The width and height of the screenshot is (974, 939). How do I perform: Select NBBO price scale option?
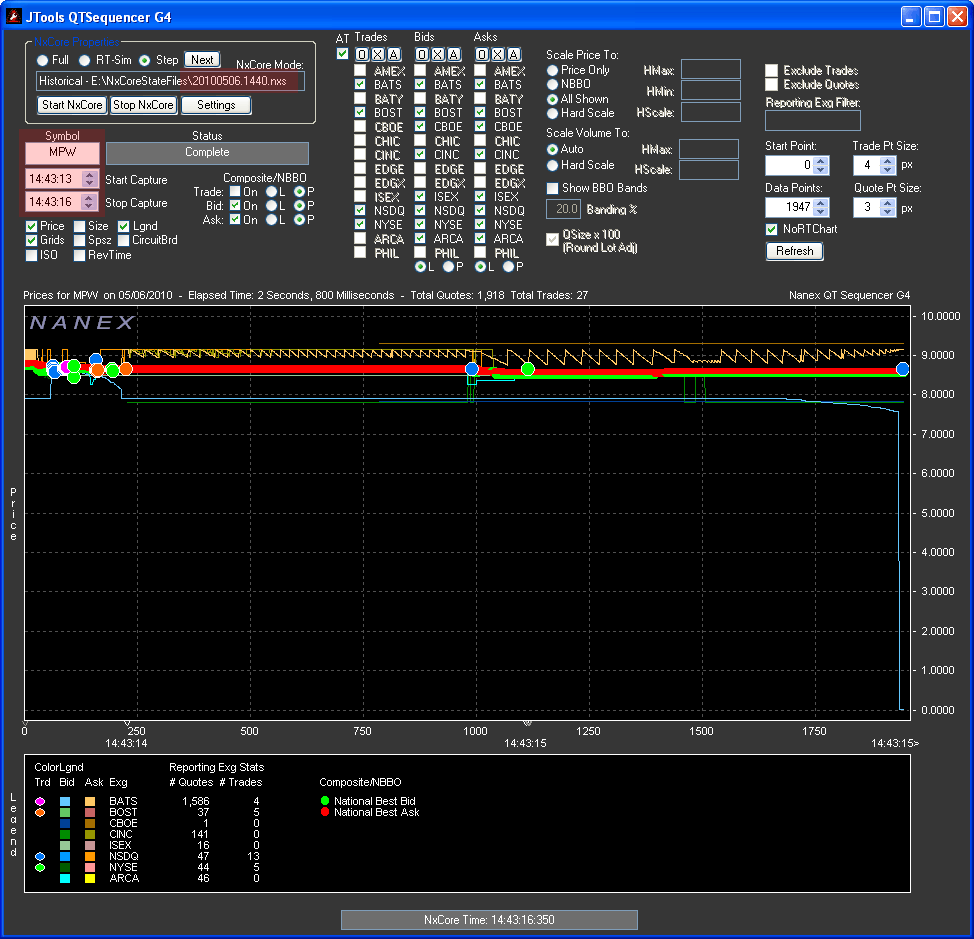pos(552,84)
